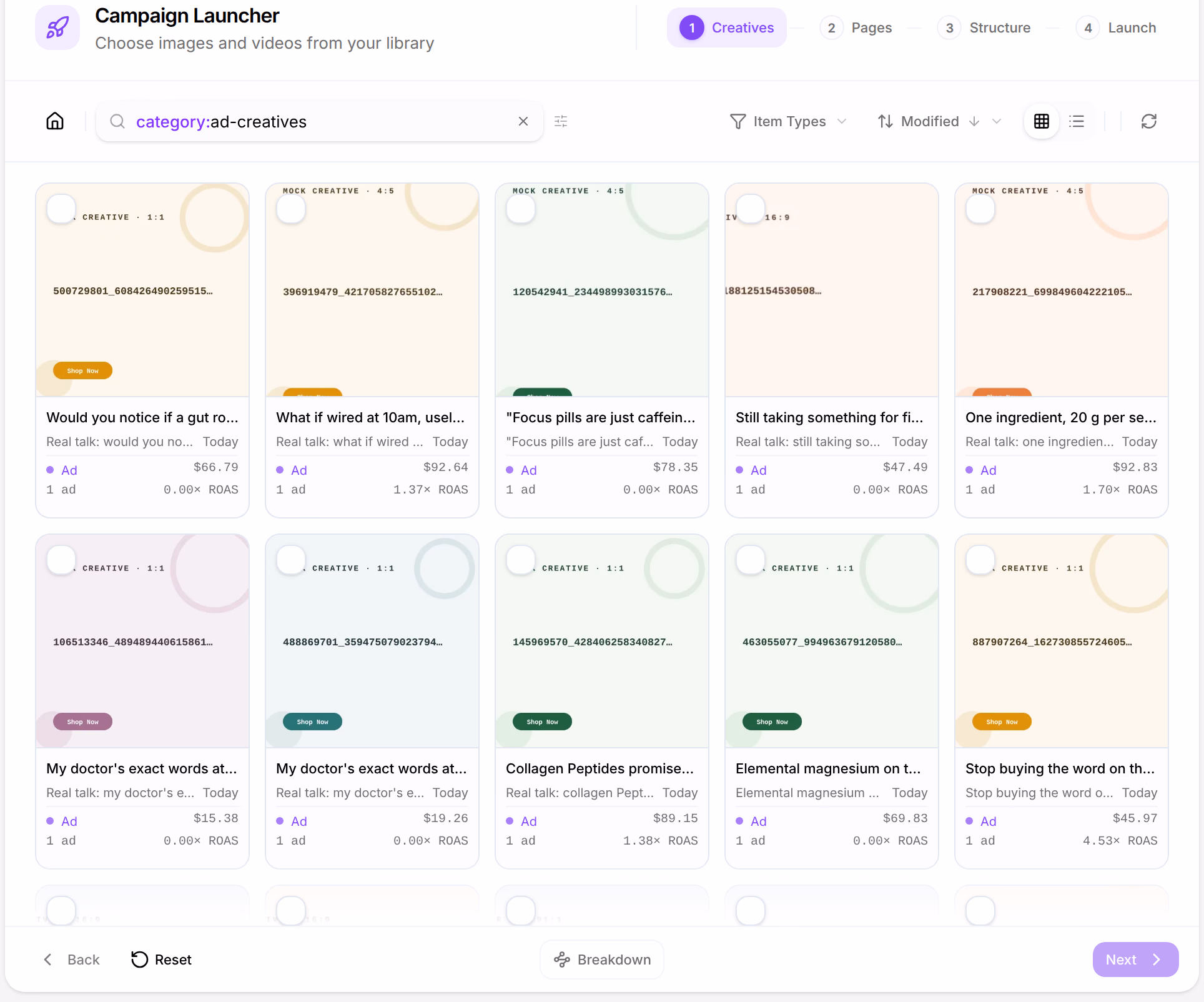Click the rocket Campaign Launcher logo
The width and height of the screenshot is (1204, 1002).
pyautogui.click(x=57, y=27)
